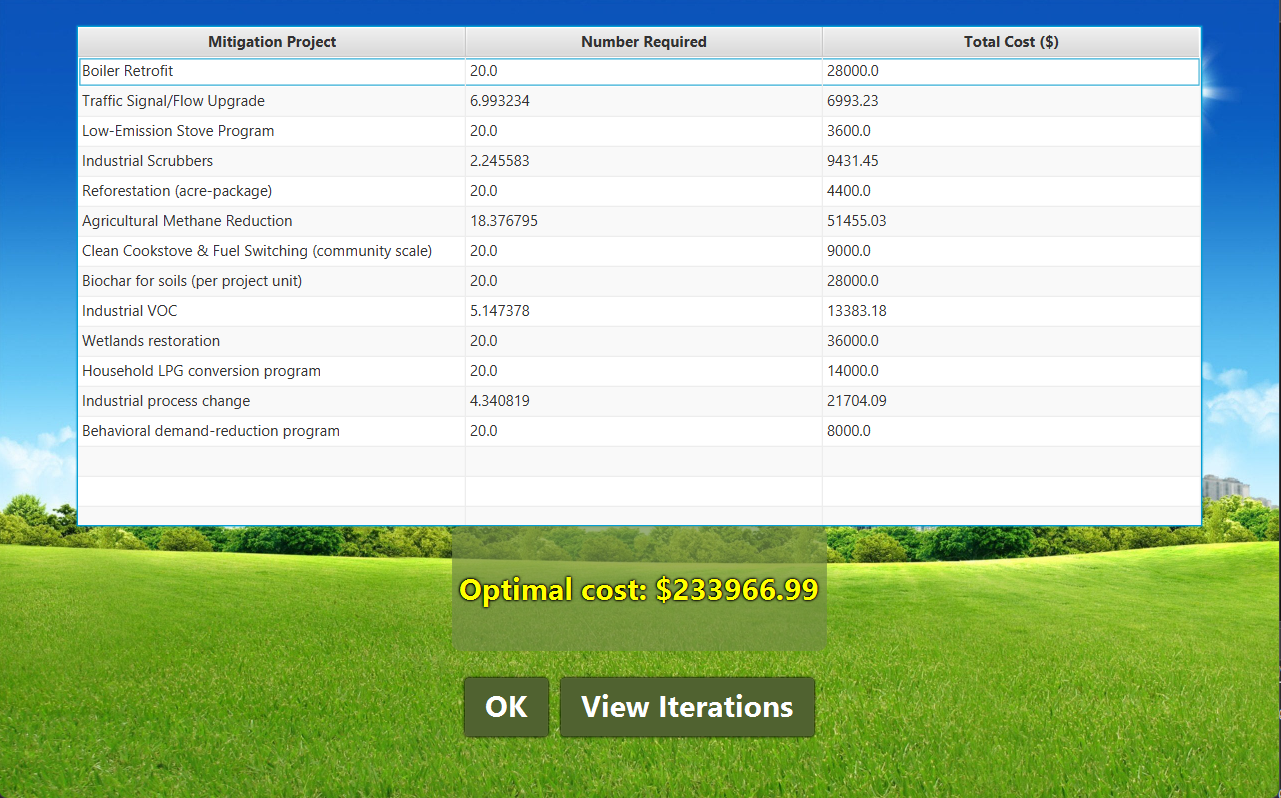
Task: Select Behavioral demand-reduction program row
Action: 211,431
